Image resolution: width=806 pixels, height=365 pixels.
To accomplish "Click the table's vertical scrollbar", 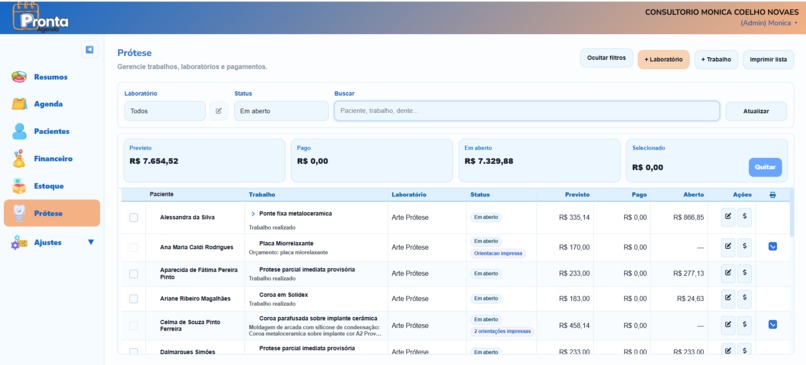I will [x=791, y=212].
